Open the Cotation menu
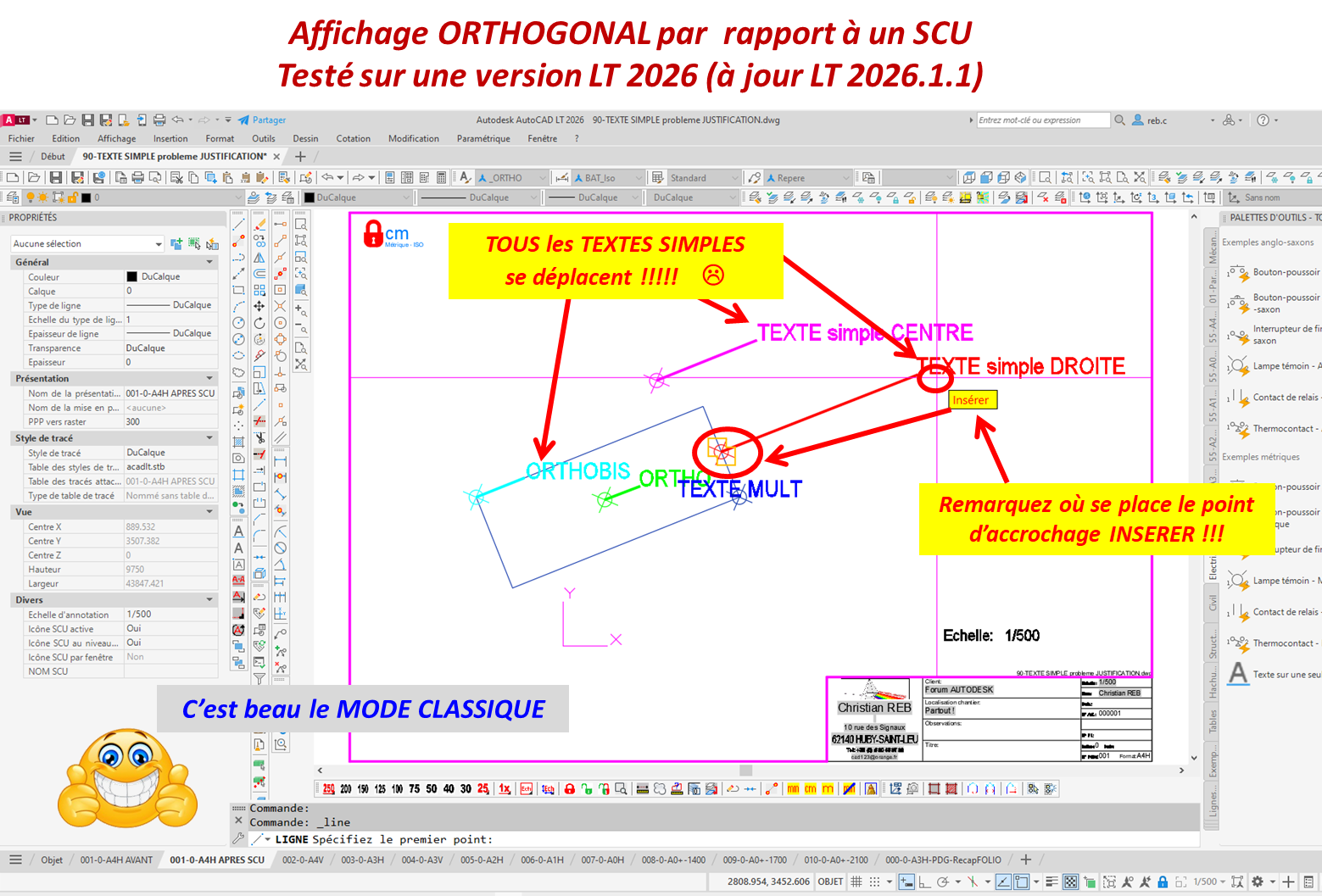This screenshot has width=1322, height=896. pos(353,139)
